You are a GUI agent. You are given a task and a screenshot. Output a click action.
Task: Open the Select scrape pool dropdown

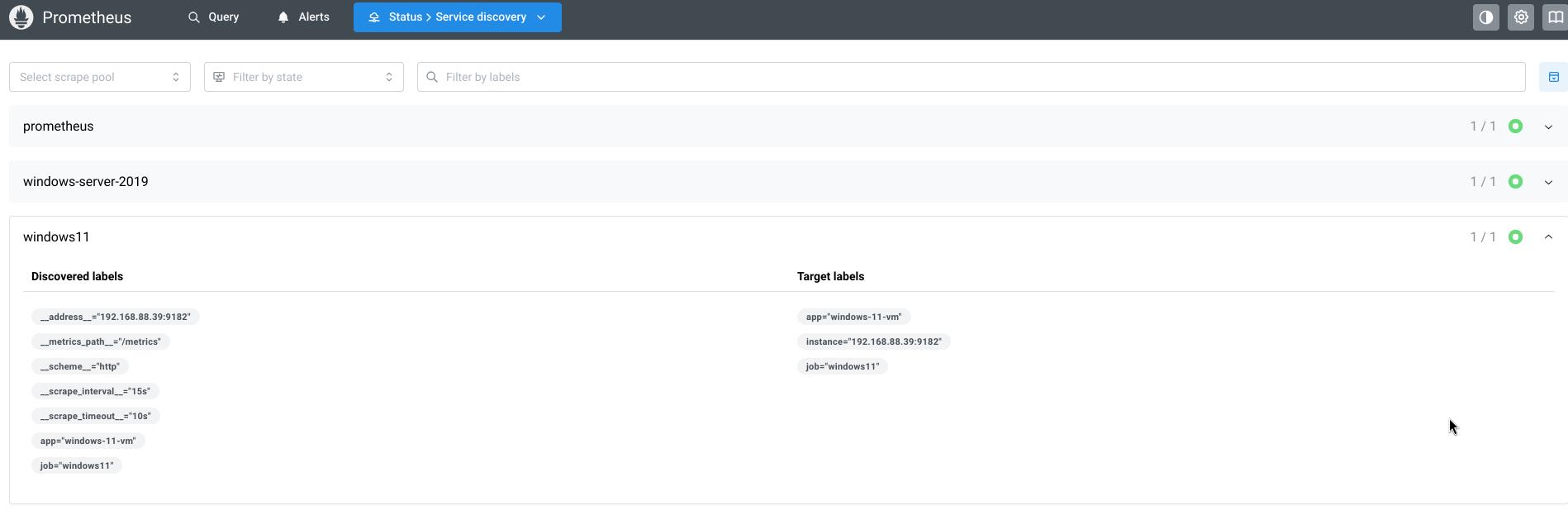click(100, 77)
